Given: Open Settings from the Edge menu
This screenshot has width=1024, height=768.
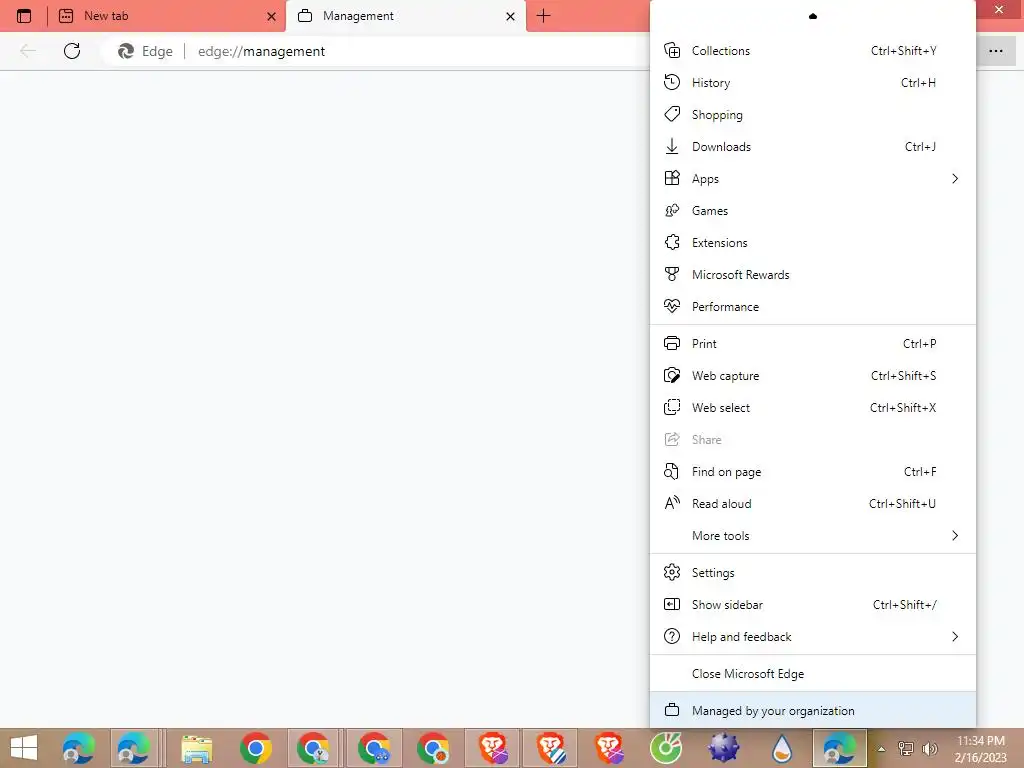Looking at the screenshot, I should [x=812, y=573].
